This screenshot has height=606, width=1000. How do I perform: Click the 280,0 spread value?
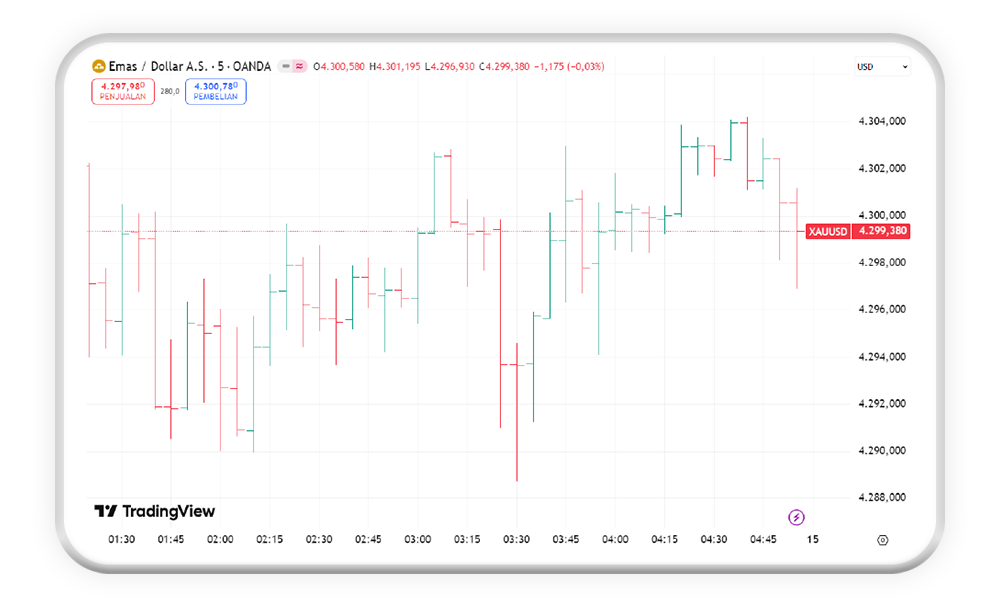coord(170,92)
